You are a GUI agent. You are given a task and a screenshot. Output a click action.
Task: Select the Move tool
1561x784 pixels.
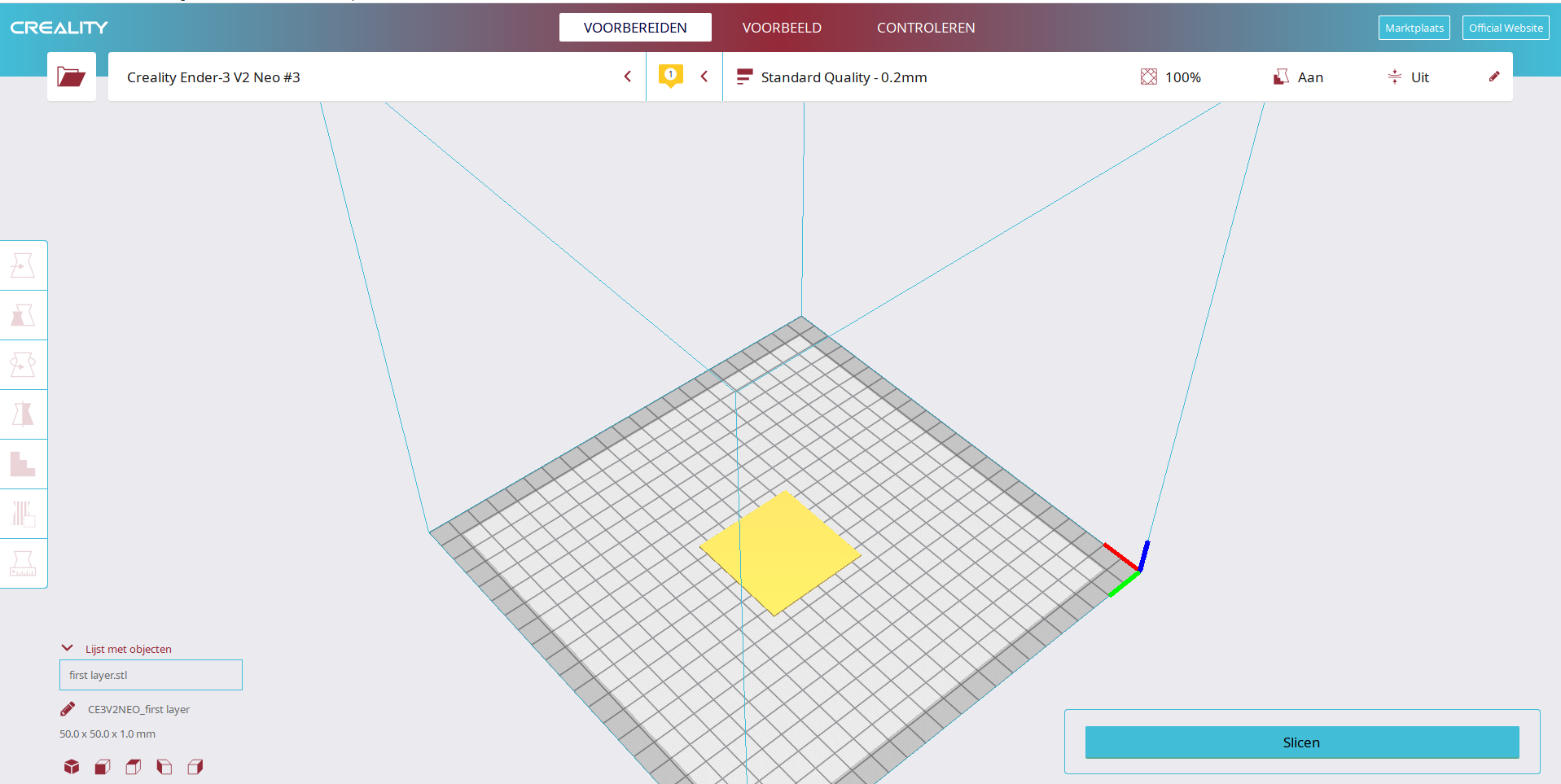coord(24,265)
